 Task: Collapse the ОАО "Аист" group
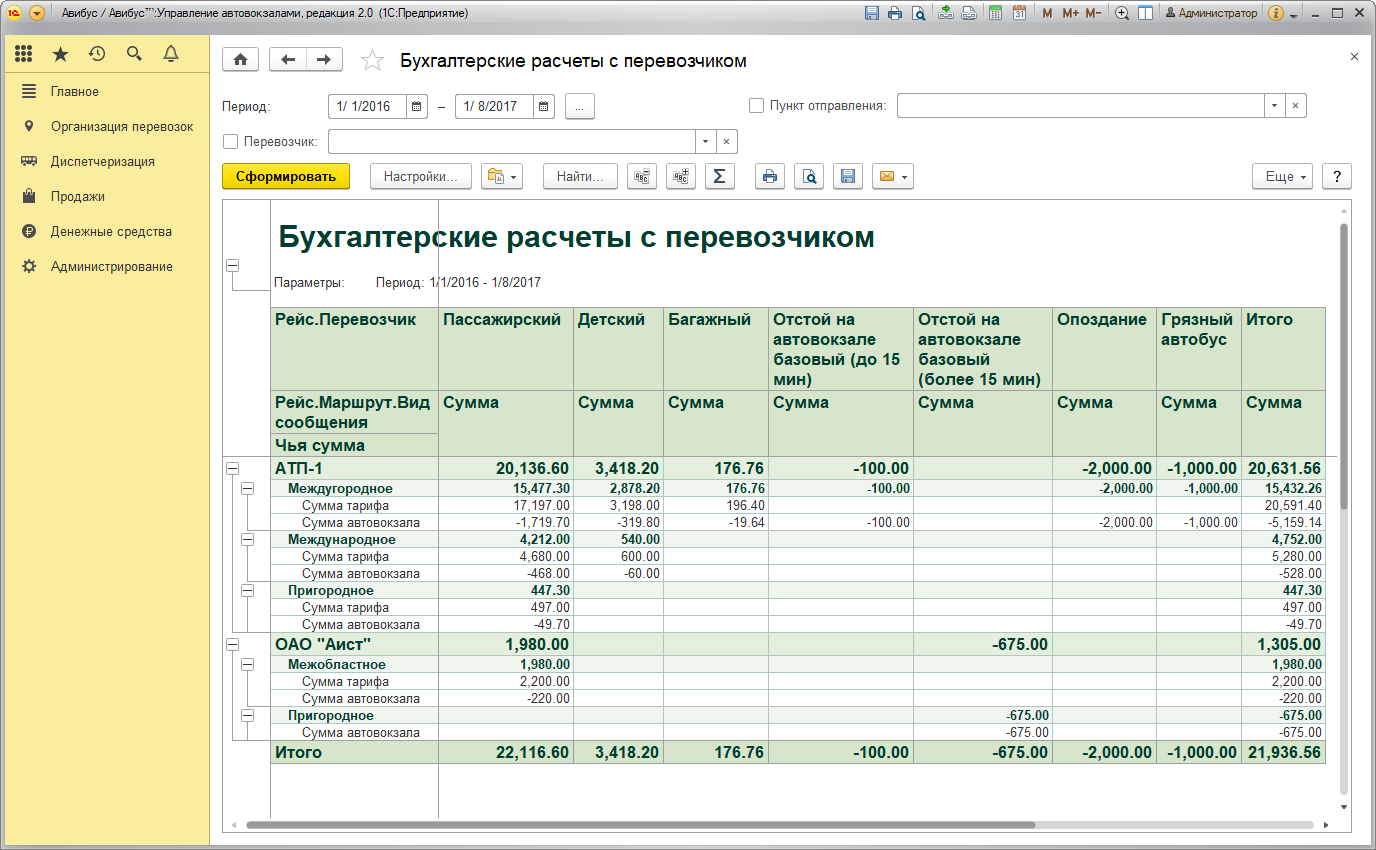click(233, 644)
